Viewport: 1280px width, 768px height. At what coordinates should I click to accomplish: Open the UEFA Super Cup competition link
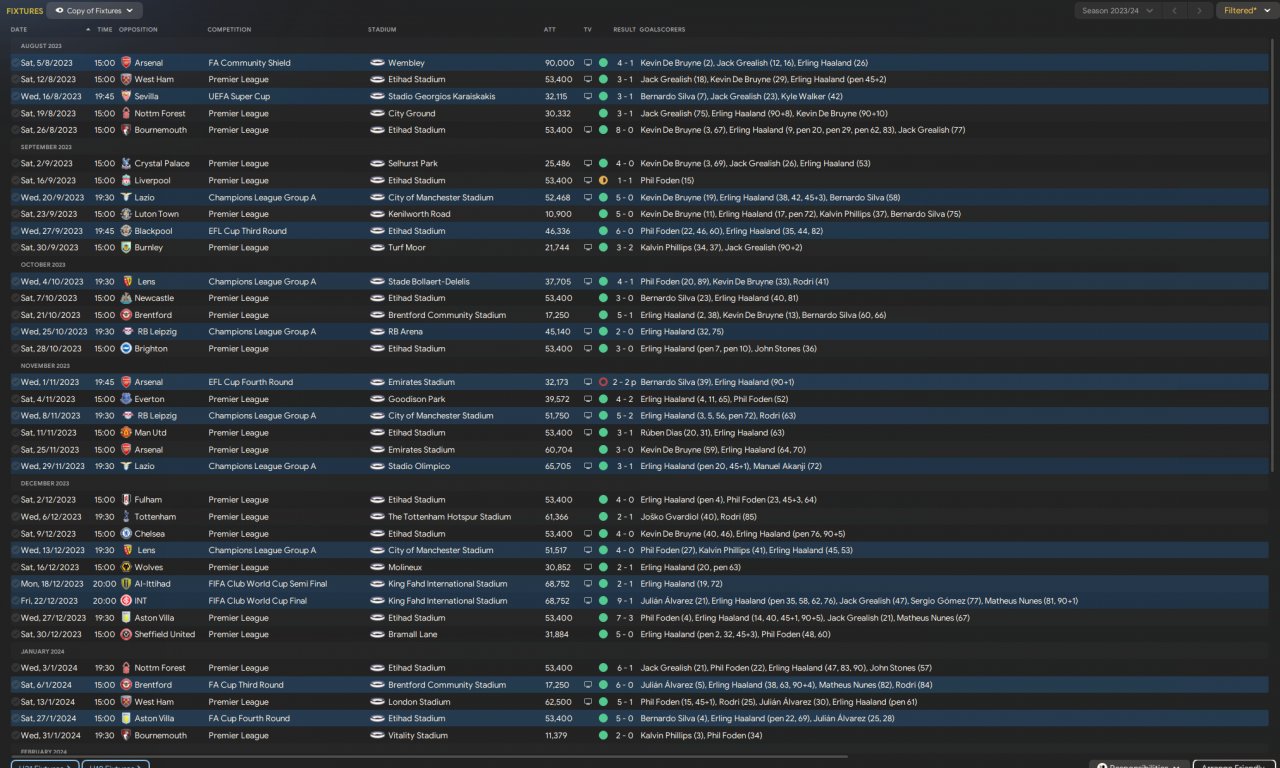tap(239, 97)
